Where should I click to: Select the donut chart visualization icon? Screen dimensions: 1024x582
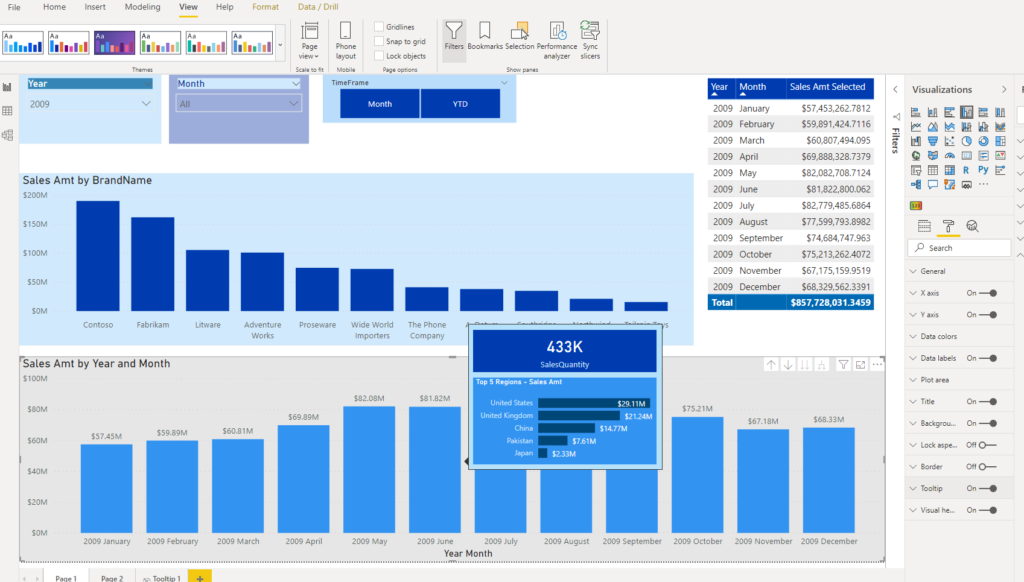coord(984,141)
